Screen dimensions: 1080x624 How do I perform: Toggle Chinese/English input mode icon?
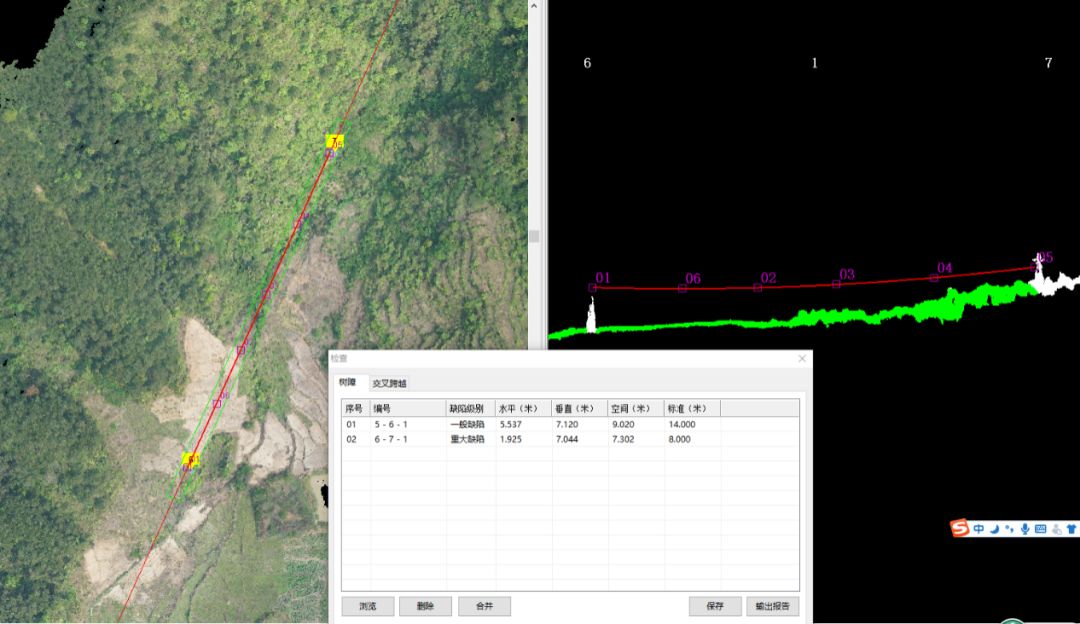pos(979,528)
